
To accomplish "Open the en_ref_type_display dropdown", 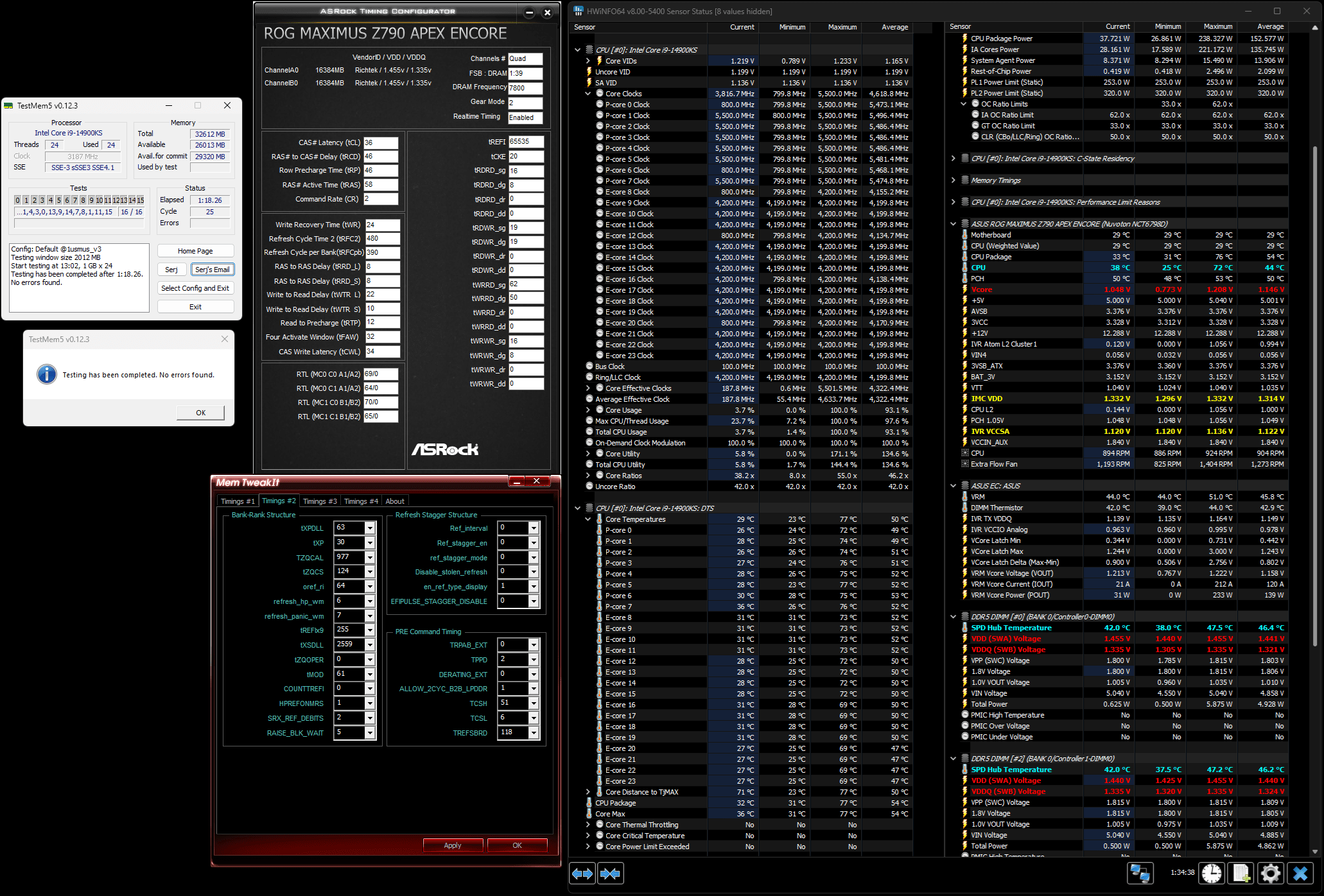I will click(534, 586).
